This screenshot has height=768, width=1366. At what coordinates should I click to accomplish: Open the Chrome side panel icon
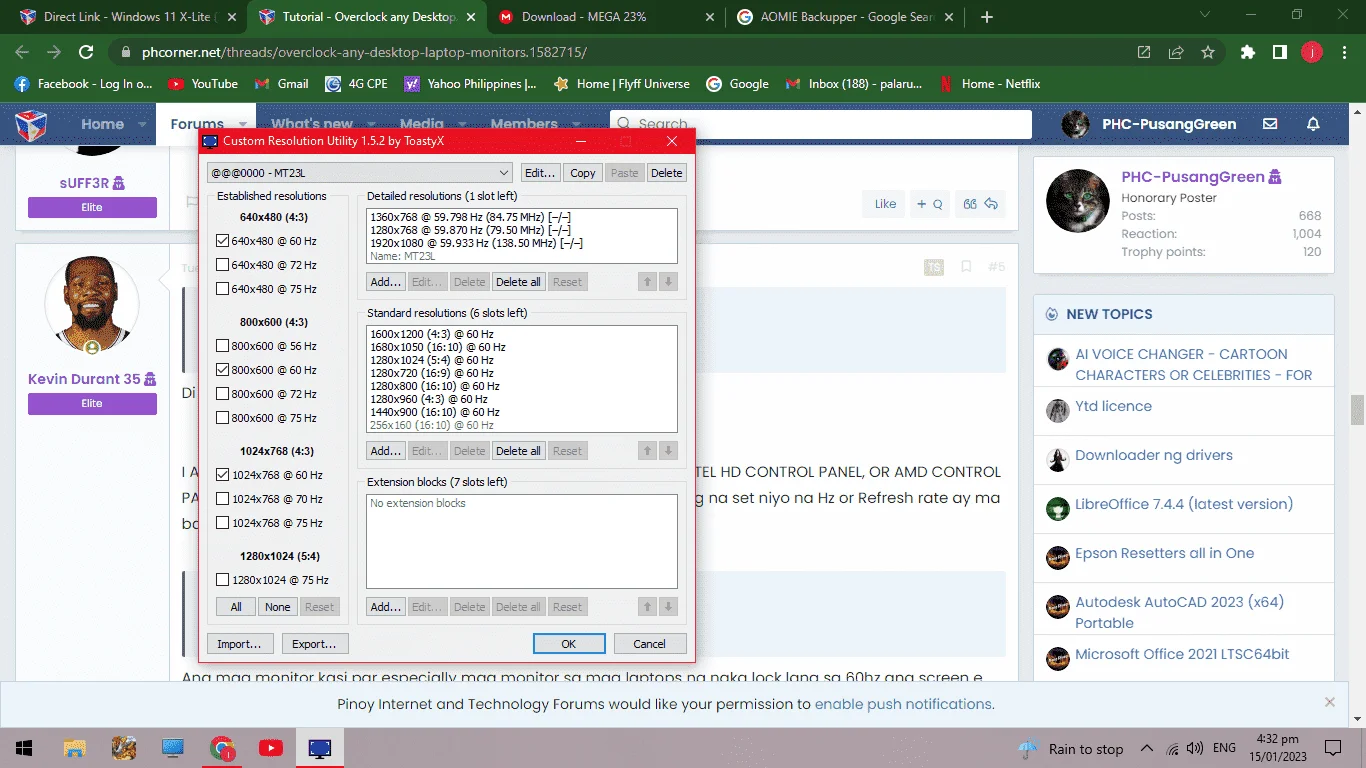click(1279, 52)
